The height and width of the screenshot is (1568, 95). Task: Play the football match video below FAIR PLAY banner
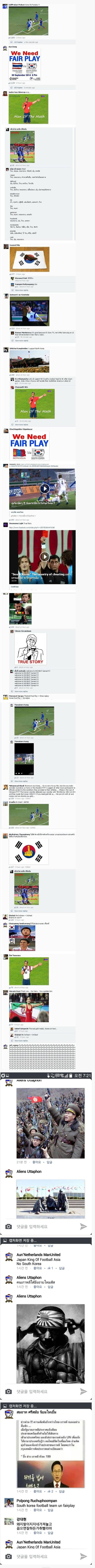pyautogui.click(x=45, y=488)
